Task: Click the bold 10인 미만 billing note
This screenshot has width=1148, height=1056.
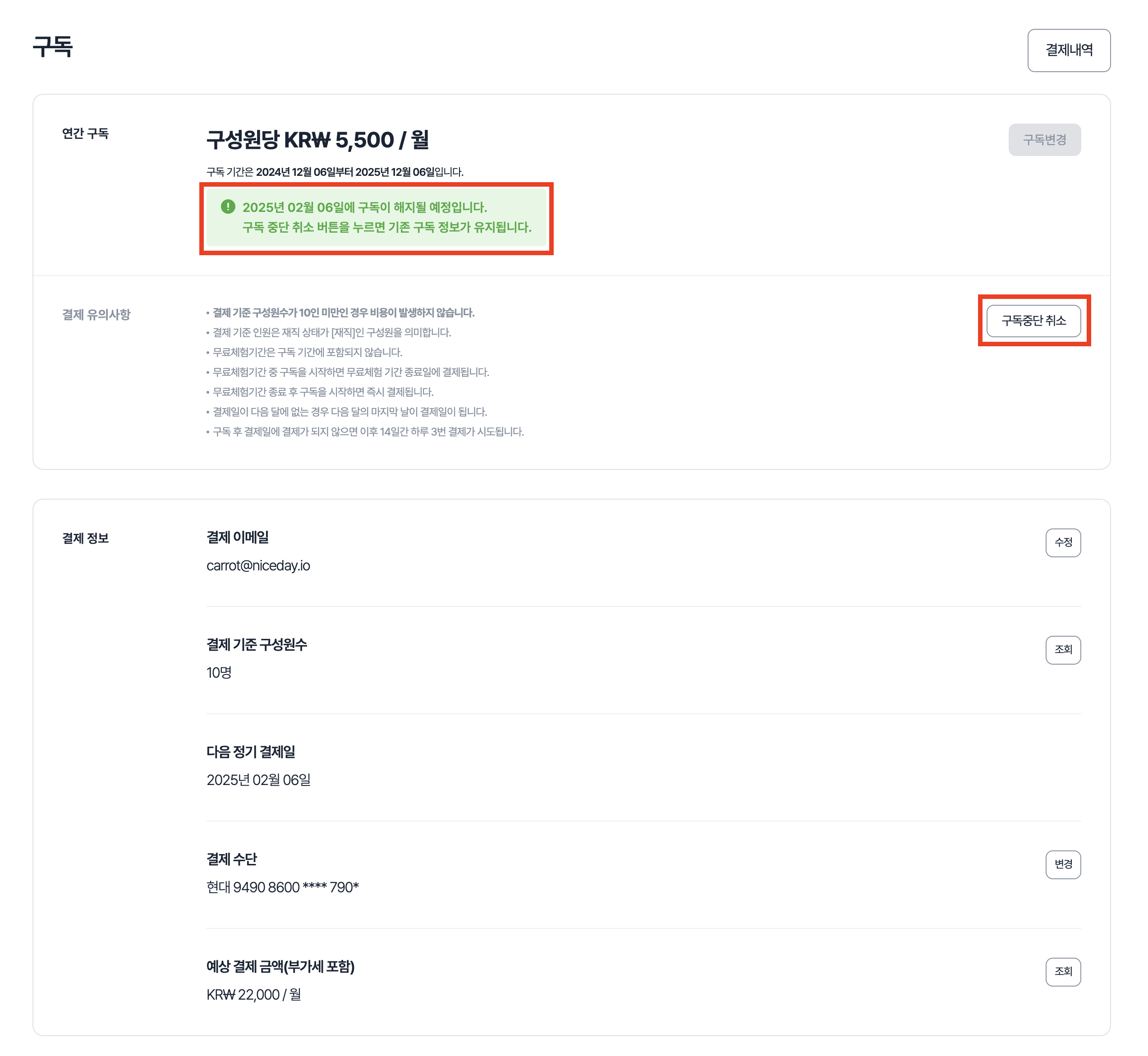Action: click(x=343, y=312)
